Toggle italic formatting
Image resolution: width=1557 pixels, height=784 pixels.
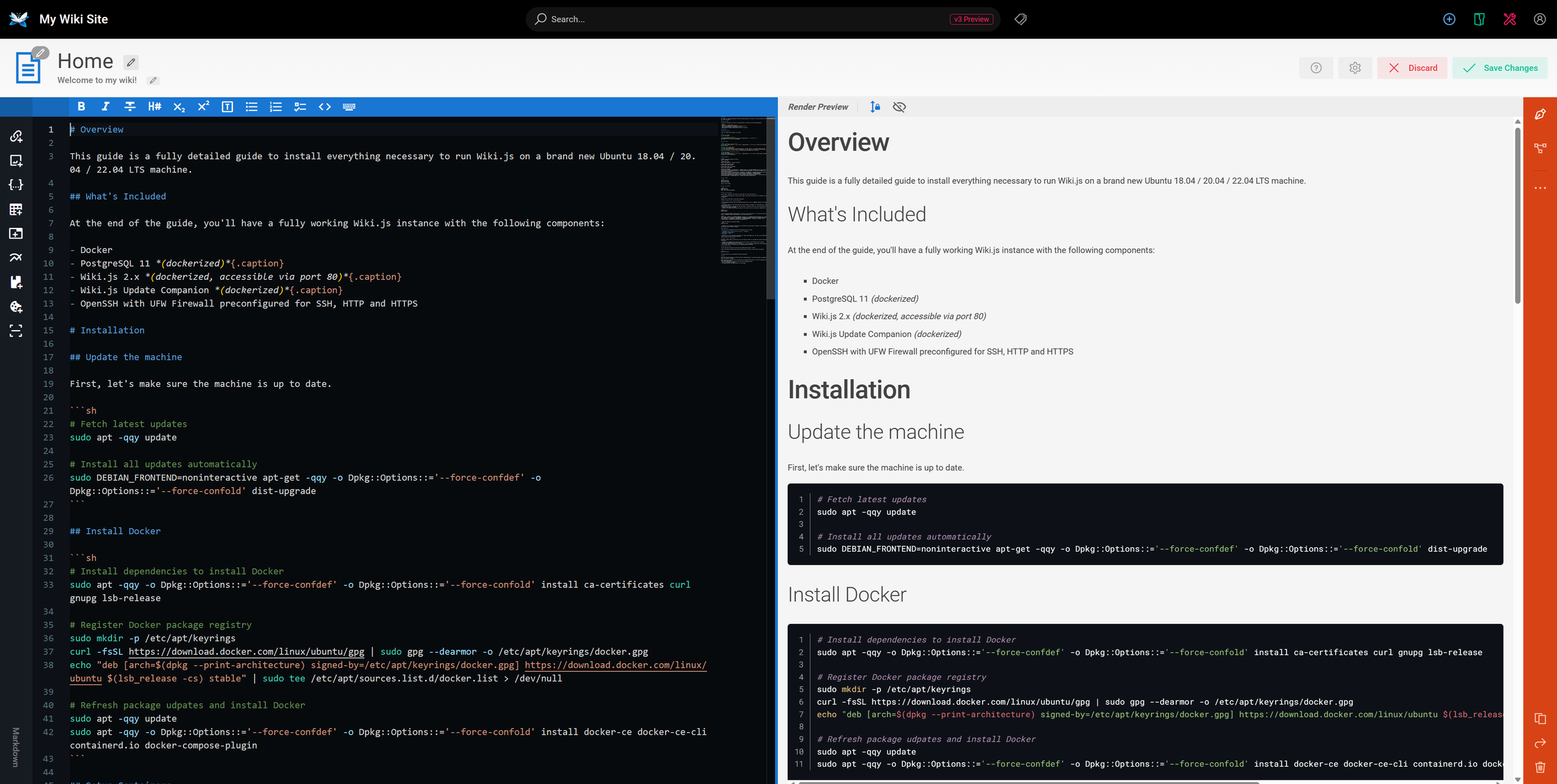105,106
